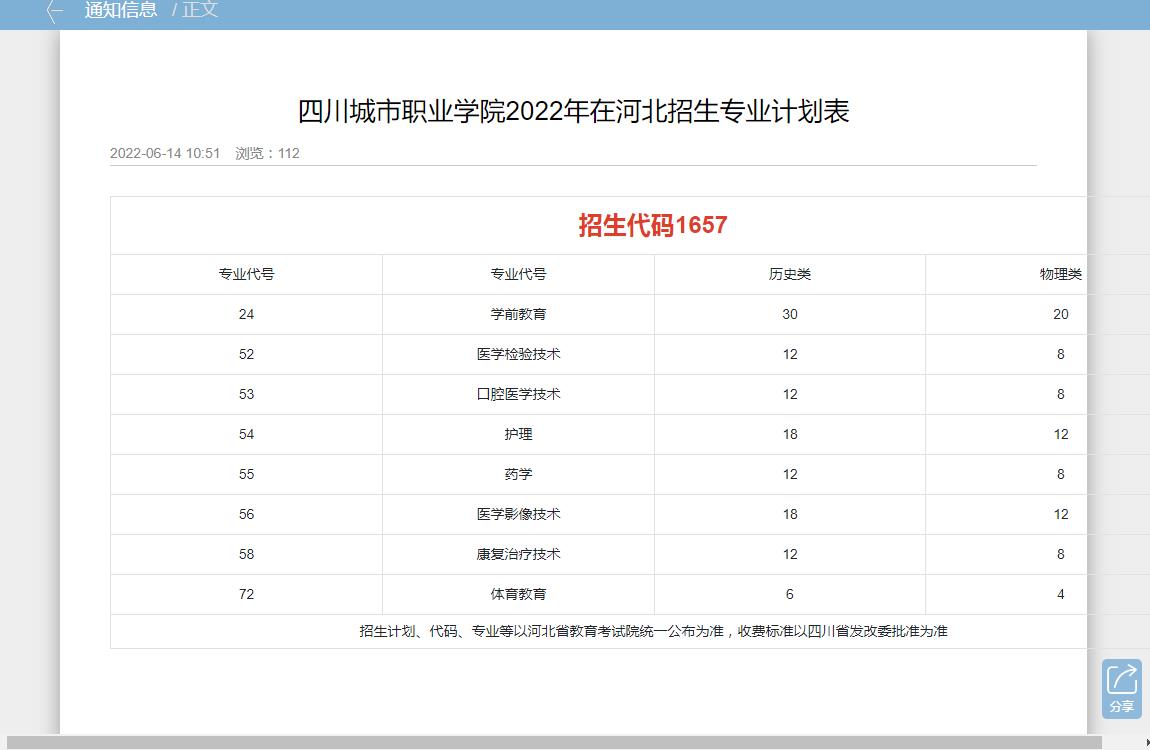Click the 物理类 value 8 in 药学 row
Viewport: 1150px width, 750px height.
(1061, 474)
